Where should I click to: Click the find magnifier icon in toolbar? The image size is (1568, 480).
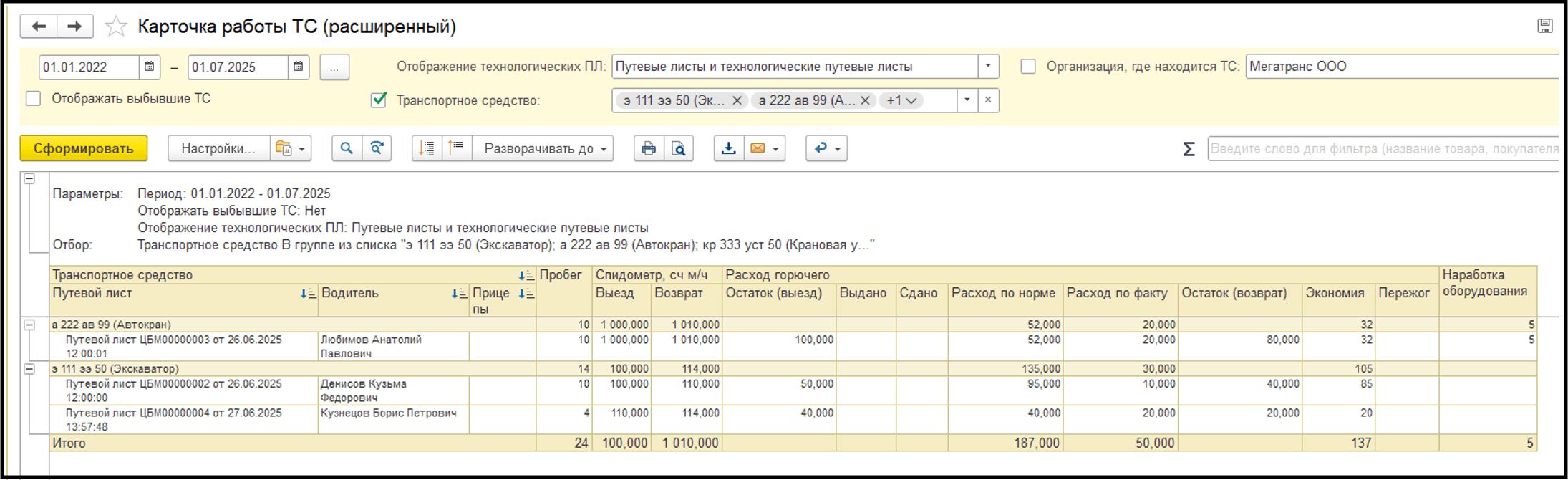tap(347, 148)
